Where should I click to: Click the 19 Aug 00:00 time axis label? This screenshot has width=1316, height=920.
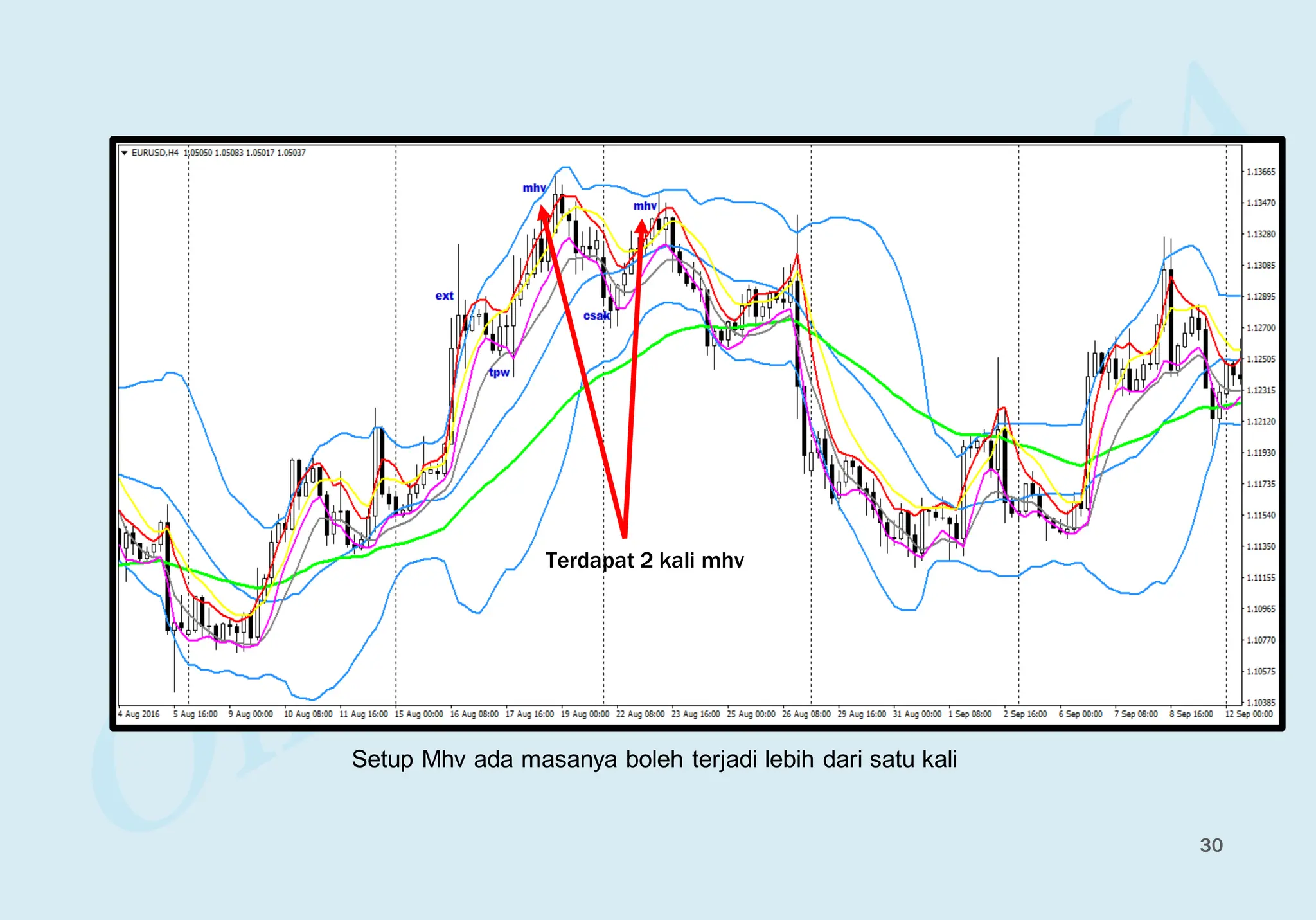click(585, 714)
